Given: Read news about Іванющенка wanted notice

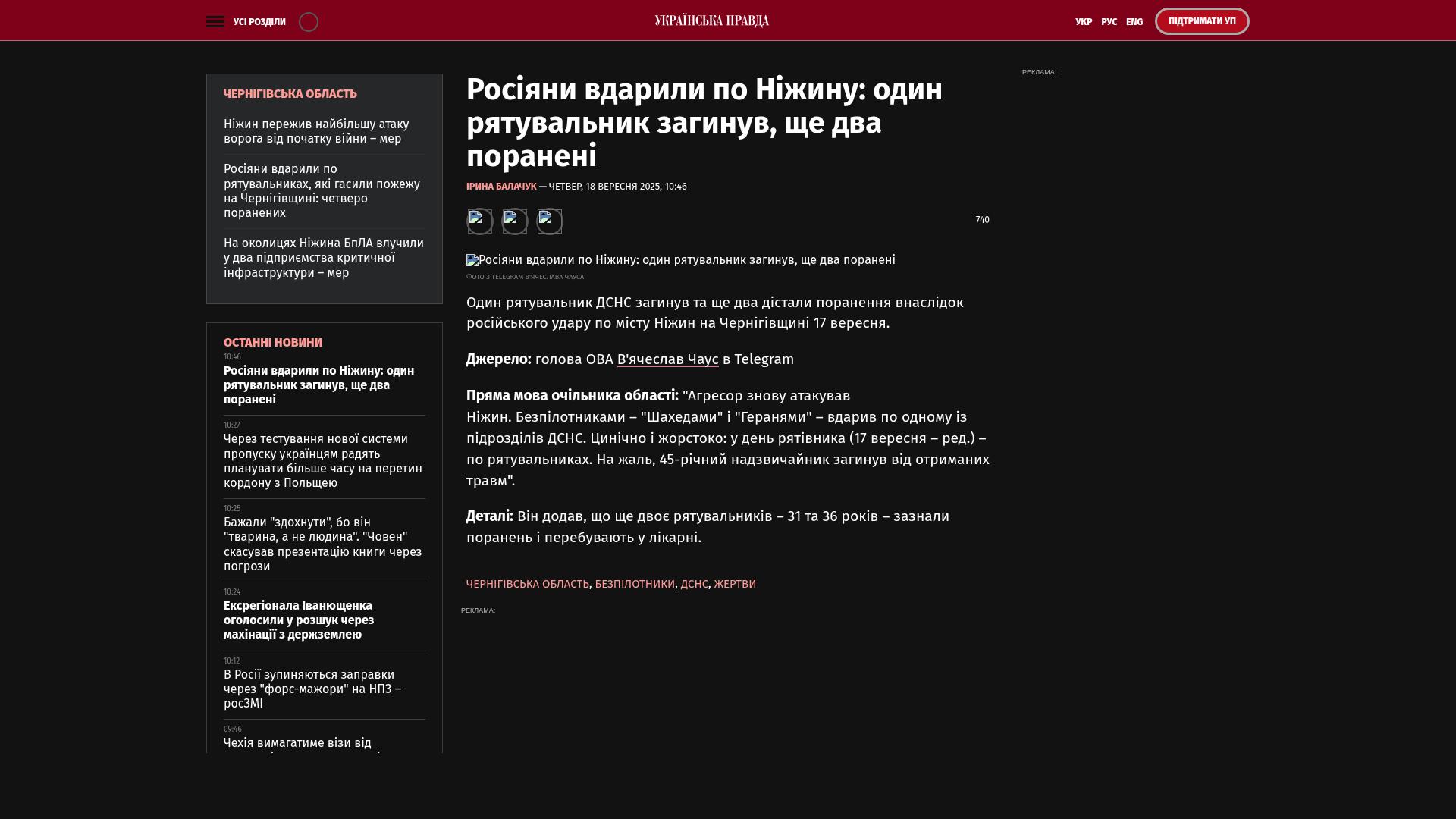Looking at the screenshot, I should [299, 620].
